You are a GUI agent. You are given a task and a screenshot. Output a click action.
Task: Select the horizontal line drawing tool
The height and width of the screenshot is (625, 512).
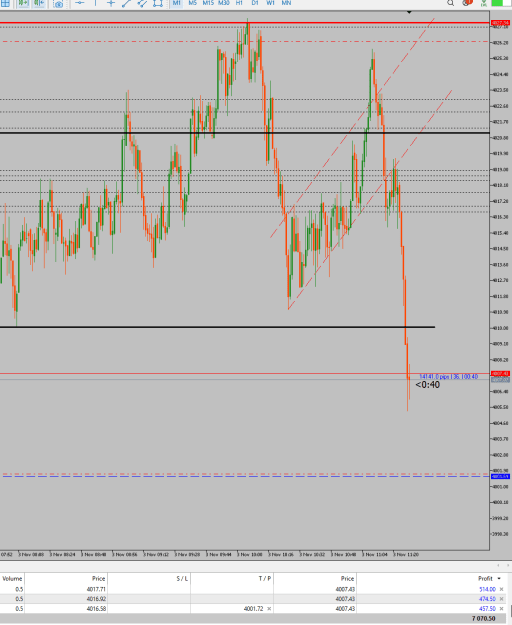coord(79,3)
